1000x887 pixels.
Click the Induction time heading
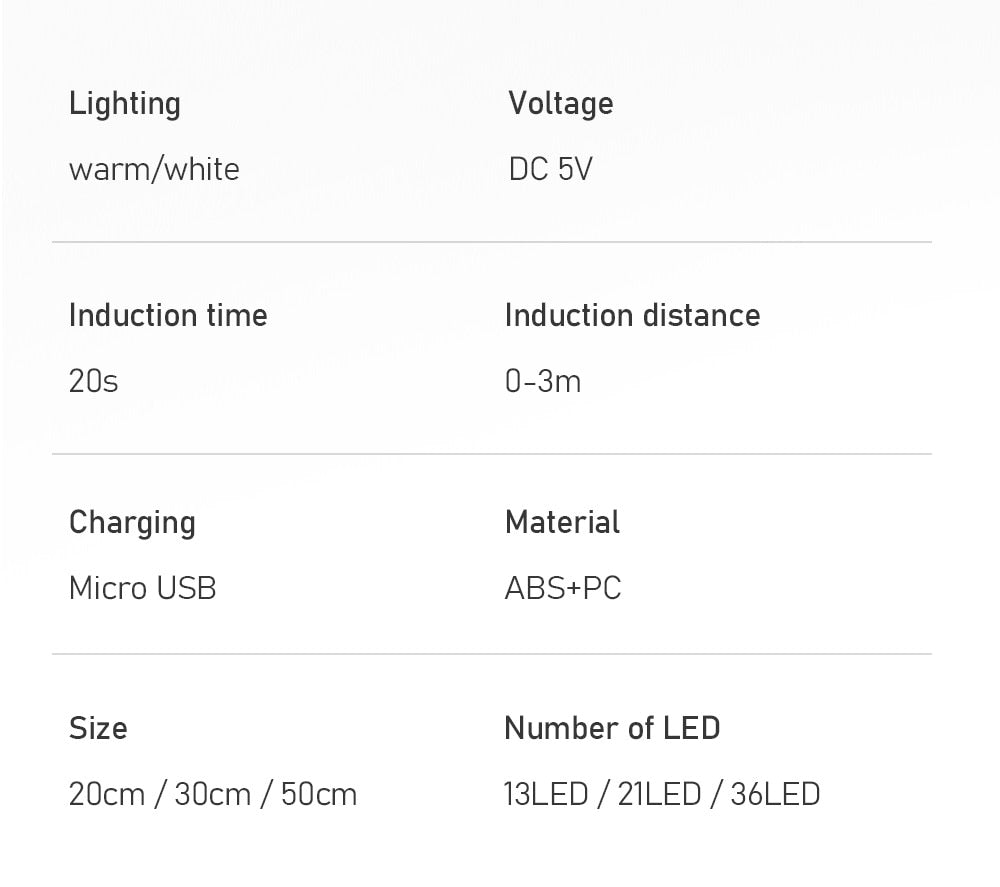(168, 316)
